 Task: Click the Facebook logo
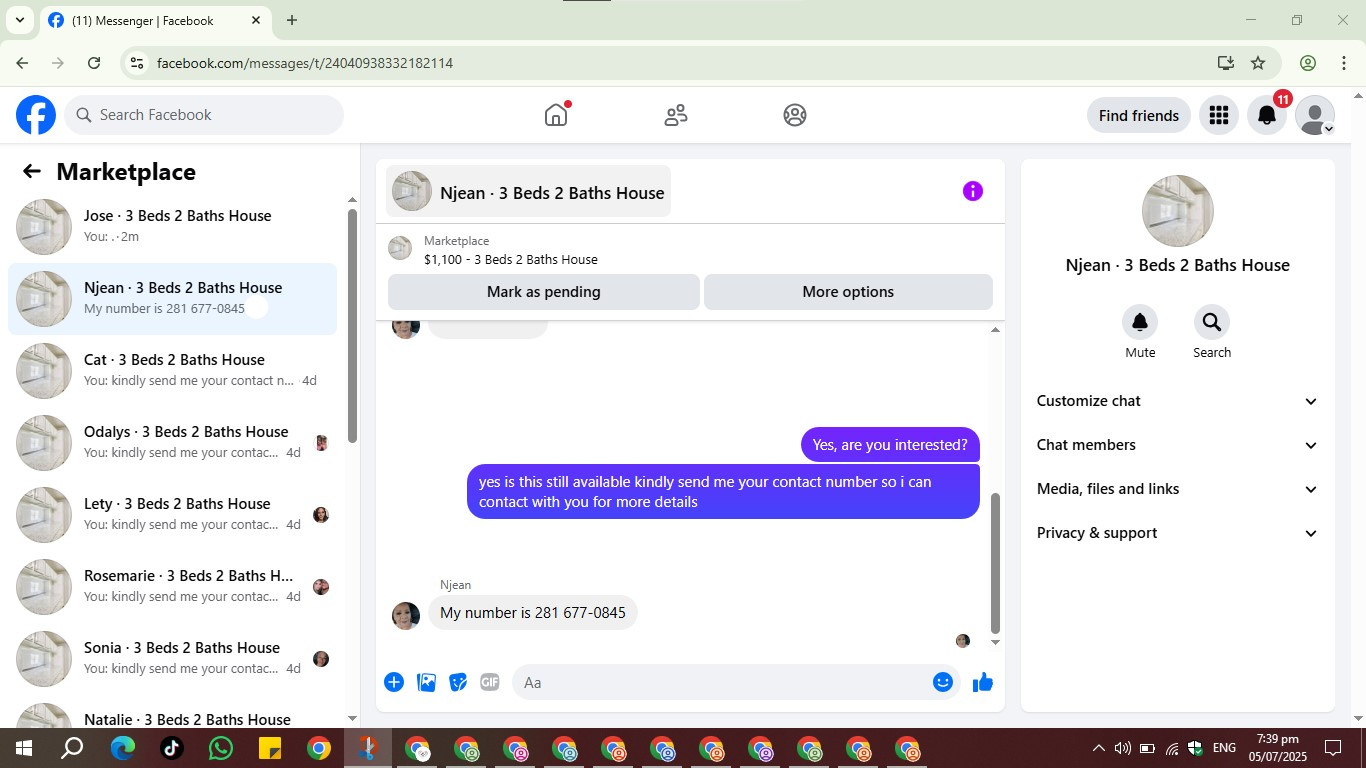[36, 115]
